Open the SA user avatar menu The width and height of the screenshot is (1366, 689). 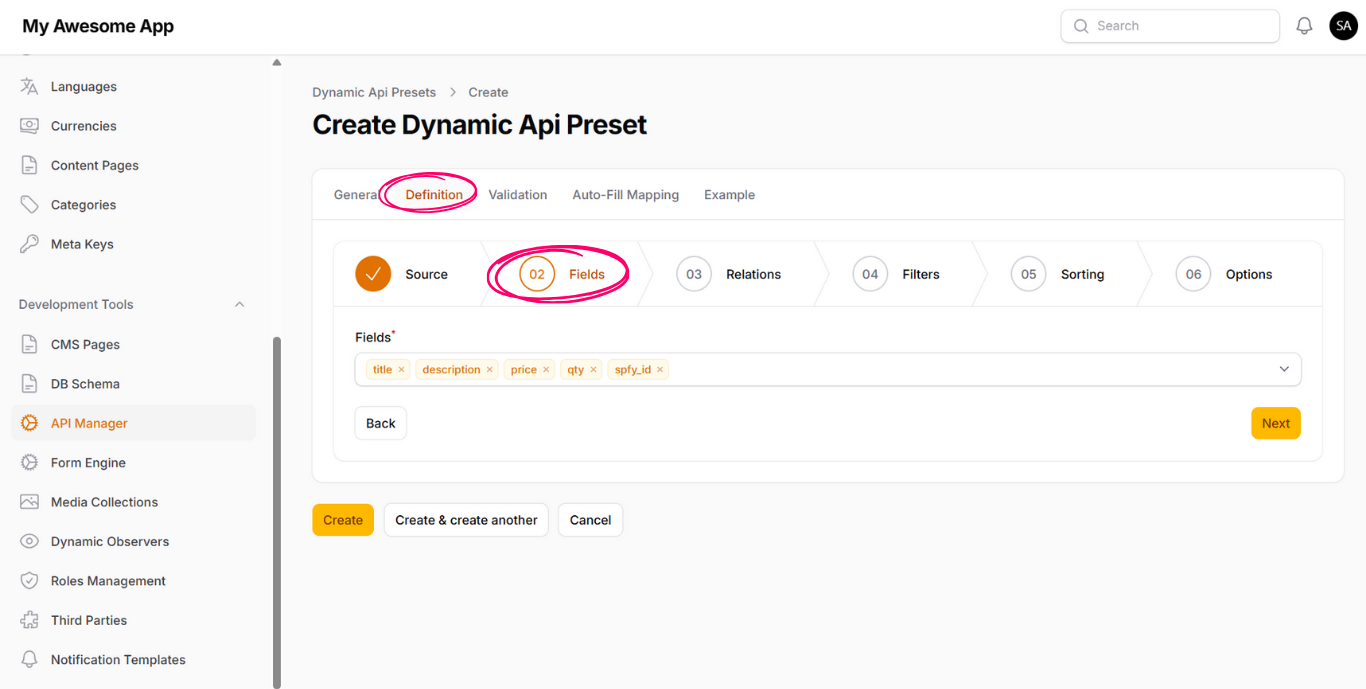click(x=1343, y=26)
